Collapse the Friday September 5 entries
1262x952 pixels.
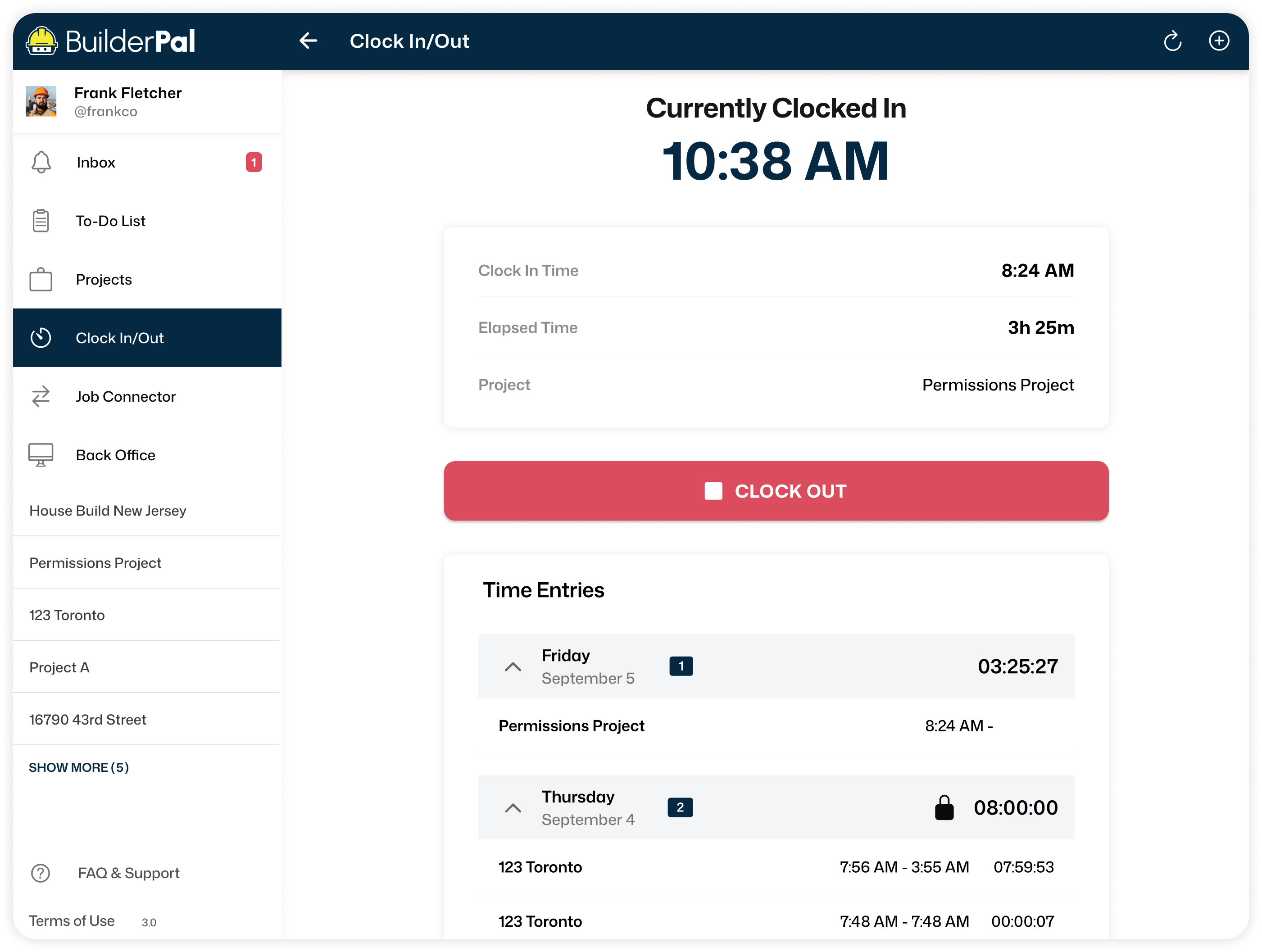point(513,666)
